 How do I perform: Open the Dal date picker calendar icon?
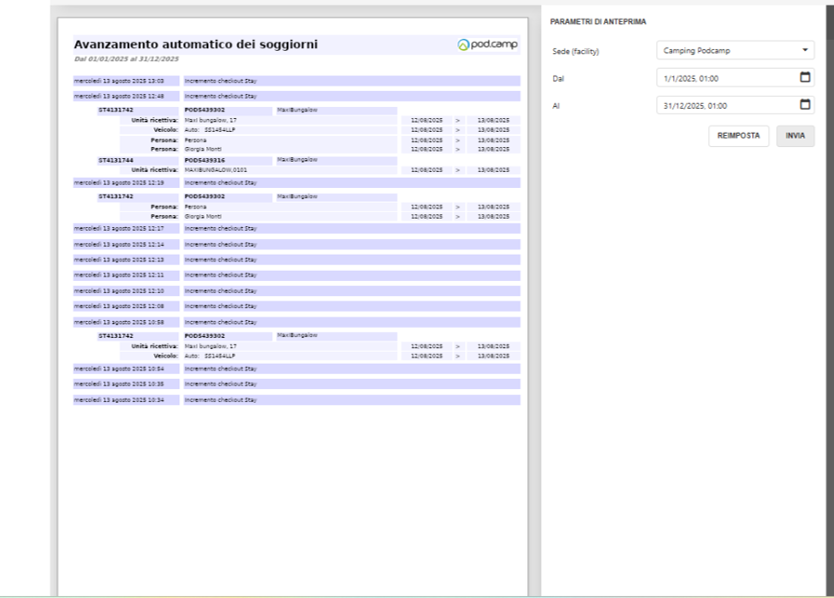805,77
